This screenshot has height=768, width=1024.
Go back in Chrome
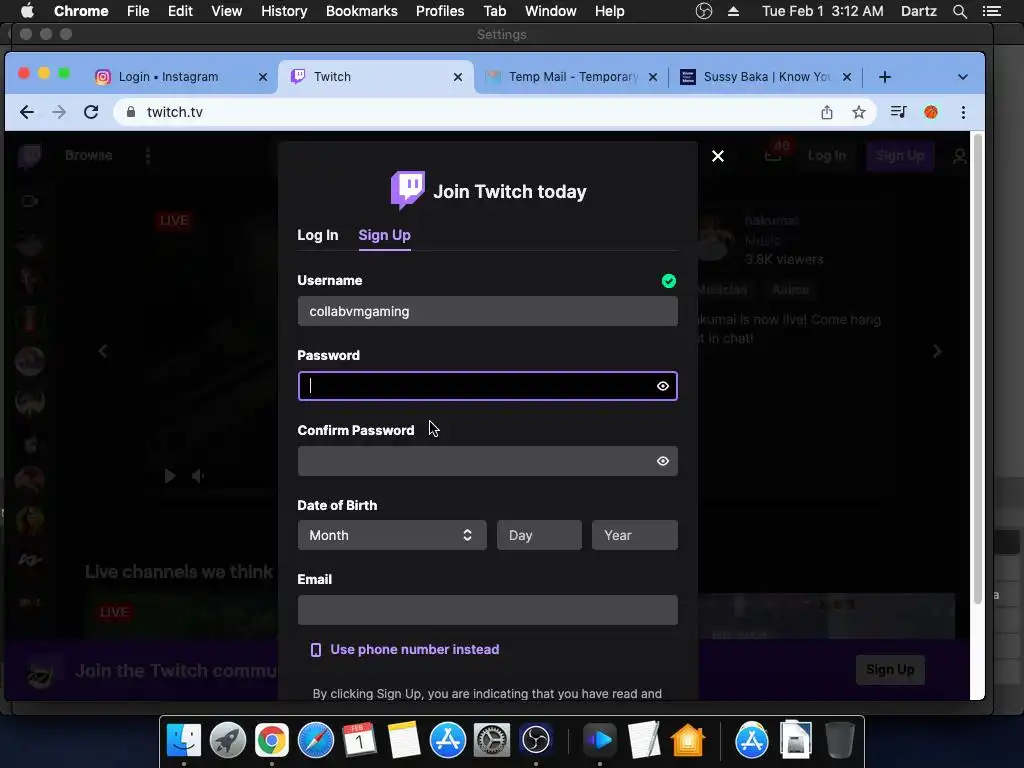pyautogui.click(x=27, y=112)
